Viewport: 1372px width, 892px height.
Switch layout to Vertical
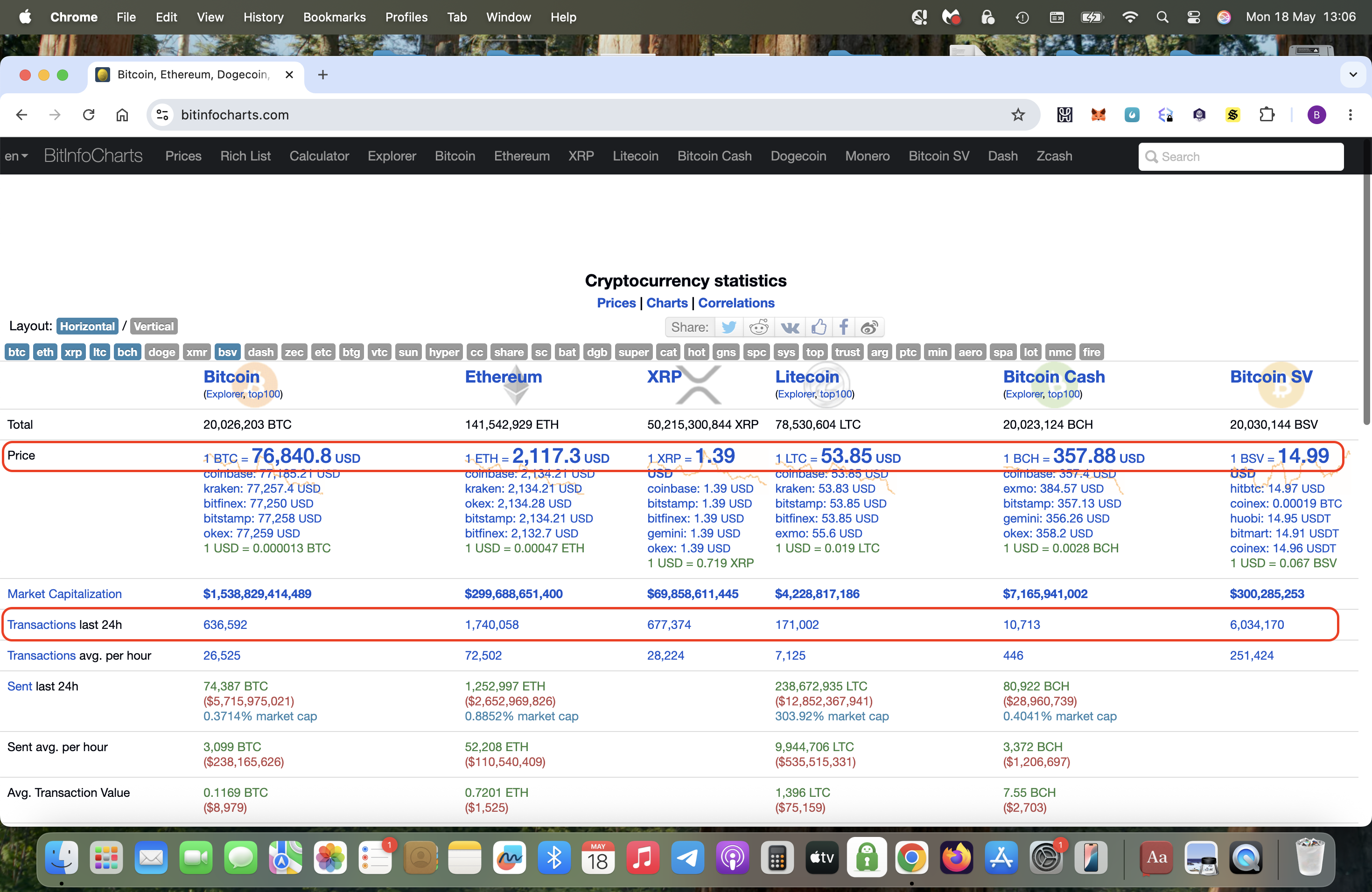(154, 326)
